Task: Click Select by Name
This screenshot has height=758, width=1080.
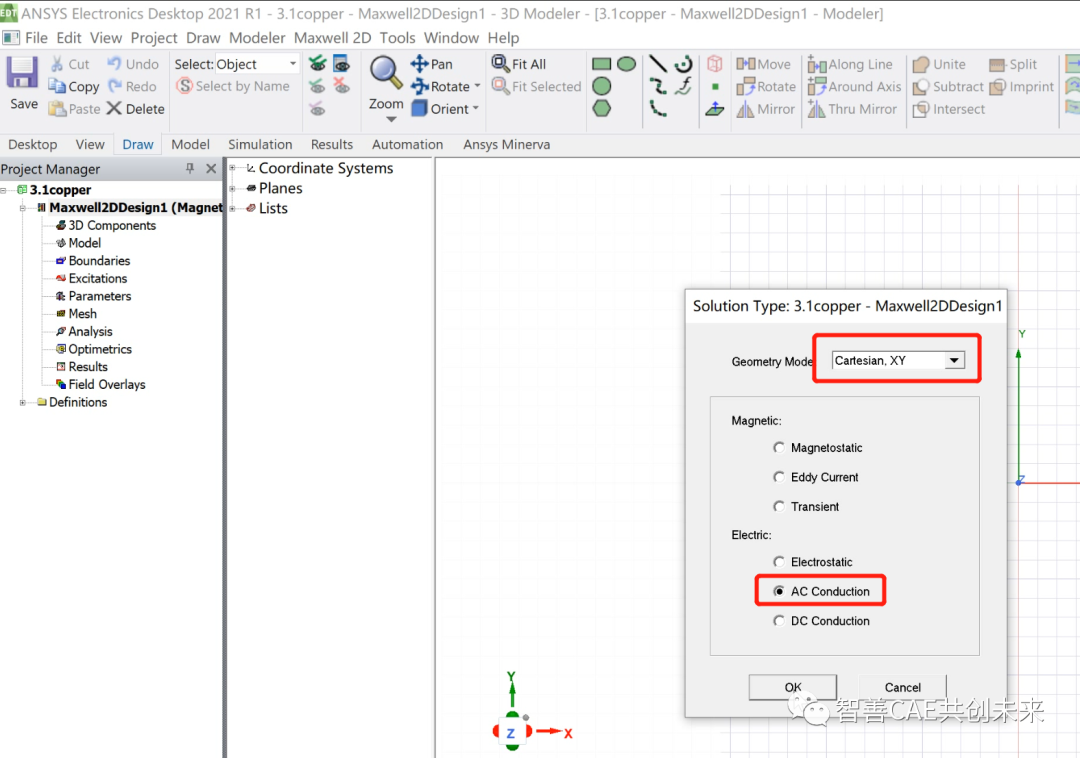Action: 233,86
